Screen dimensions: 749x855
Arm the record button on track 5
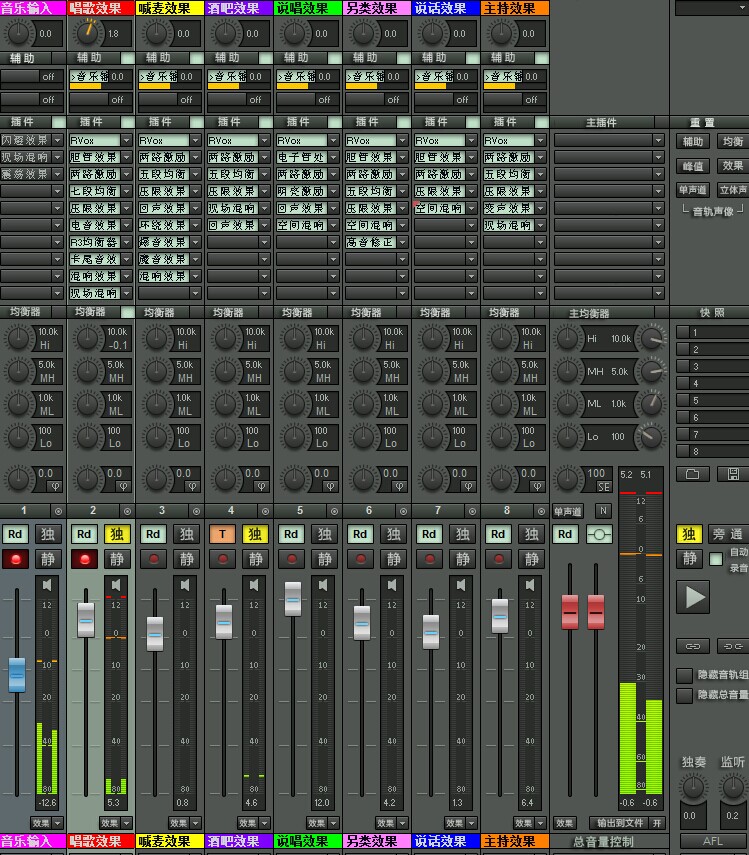coord(292,559)
